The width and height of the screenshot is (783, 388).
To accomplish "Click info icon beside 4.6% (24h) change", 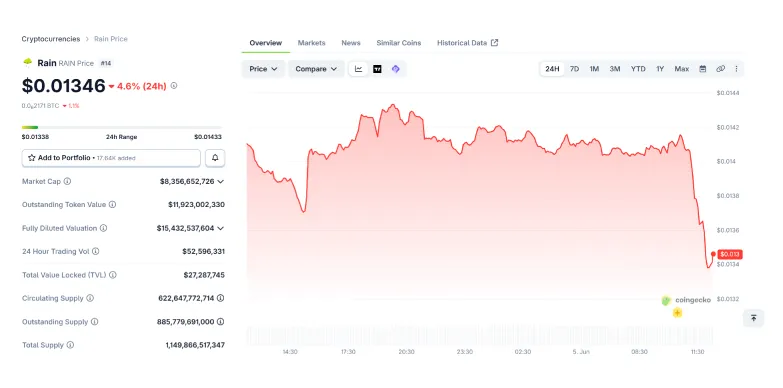I will pos(174,86).
